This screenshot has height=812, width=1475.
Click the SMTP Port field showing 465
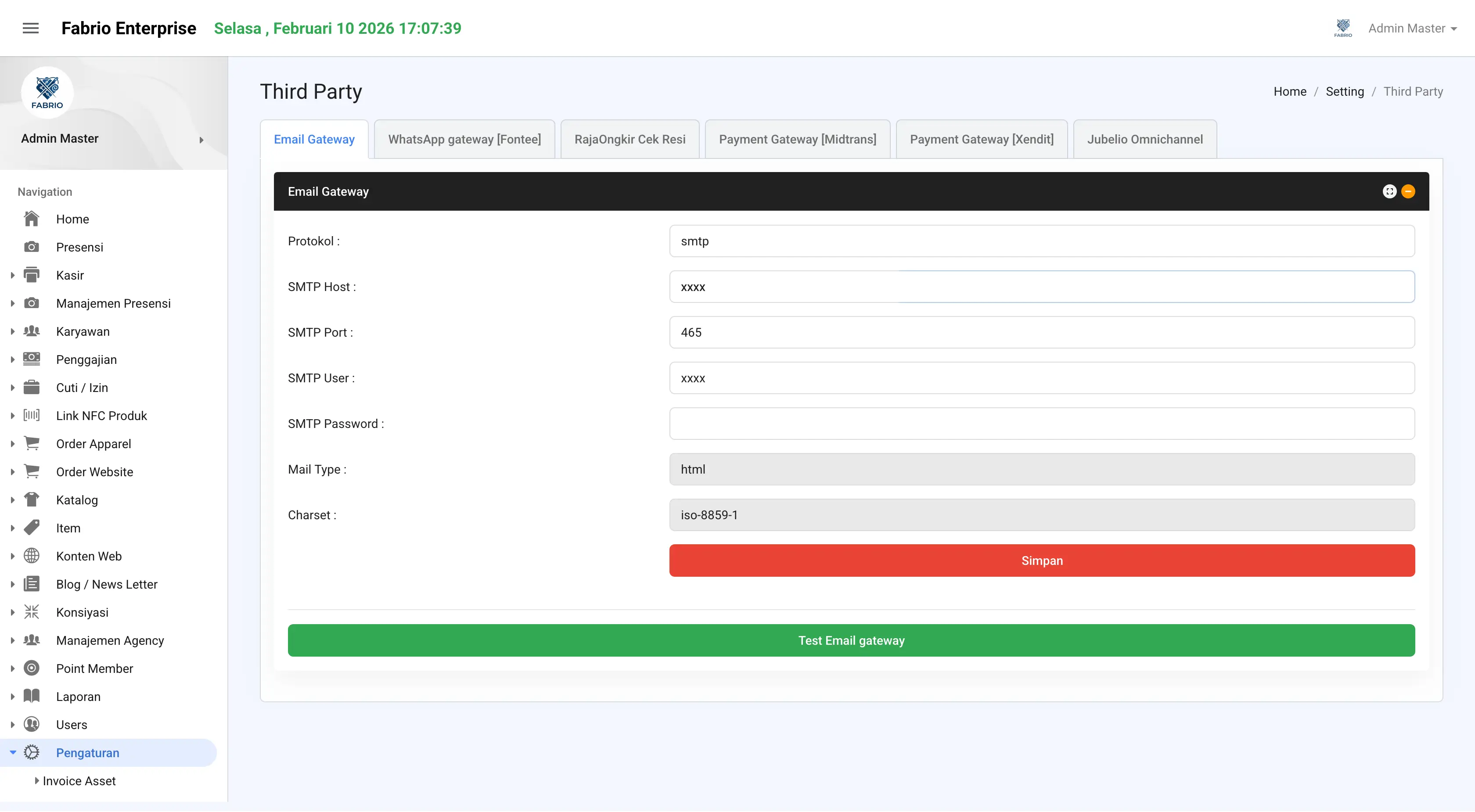point(1042,332)
